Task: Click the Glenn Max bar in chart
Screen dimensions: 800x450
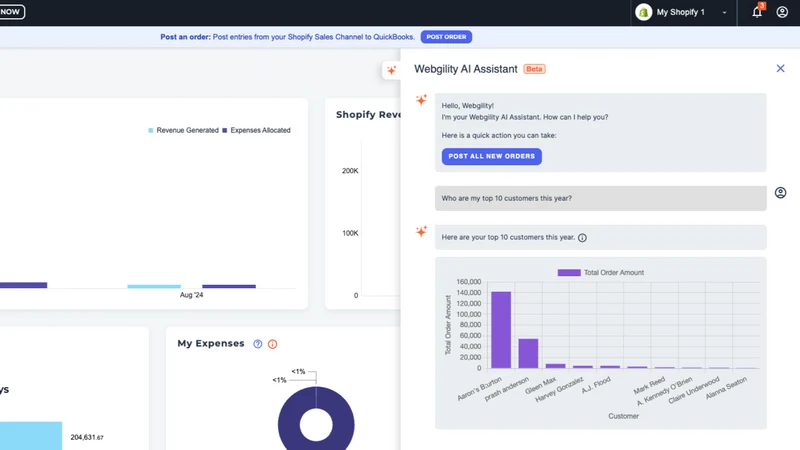Action: tap(556, 366)
